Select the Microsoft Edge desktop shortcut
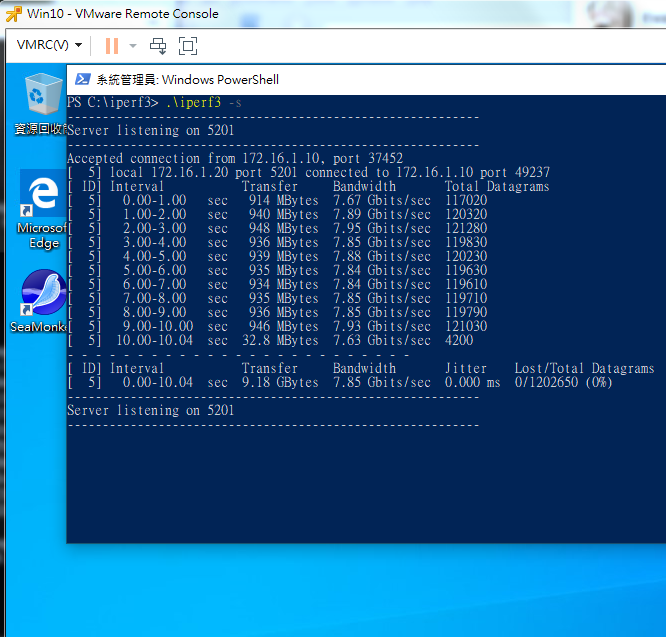 pyautogui.click(x=42, y=209)
